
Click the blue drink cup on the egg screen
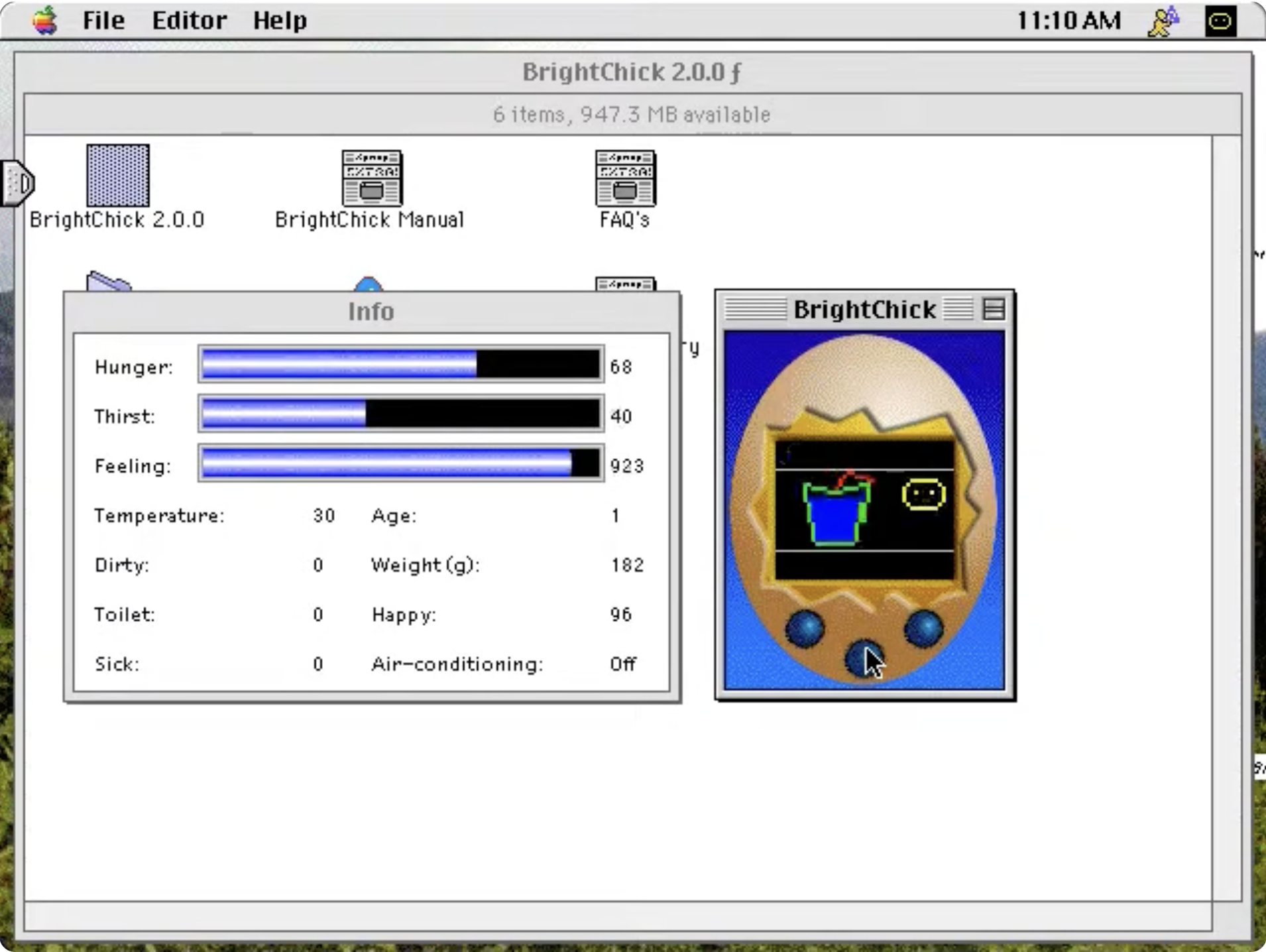click(x=836, y=511)
